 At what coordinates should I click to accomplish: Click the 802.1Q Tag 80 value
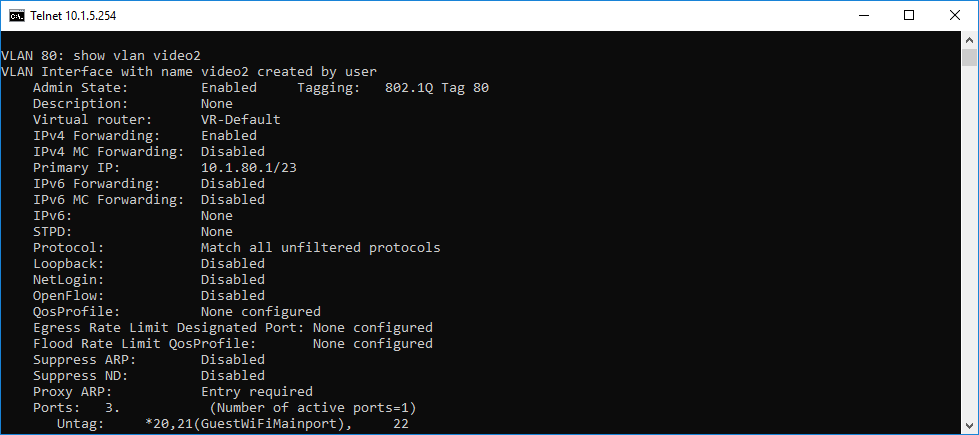437,88
